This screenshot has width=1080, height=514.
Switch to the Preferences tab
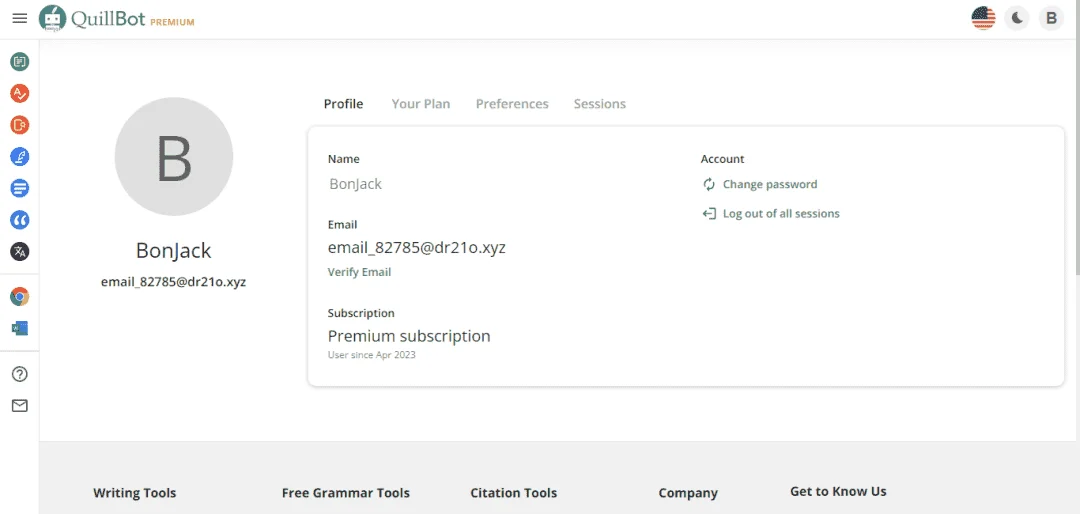point(512,104)
